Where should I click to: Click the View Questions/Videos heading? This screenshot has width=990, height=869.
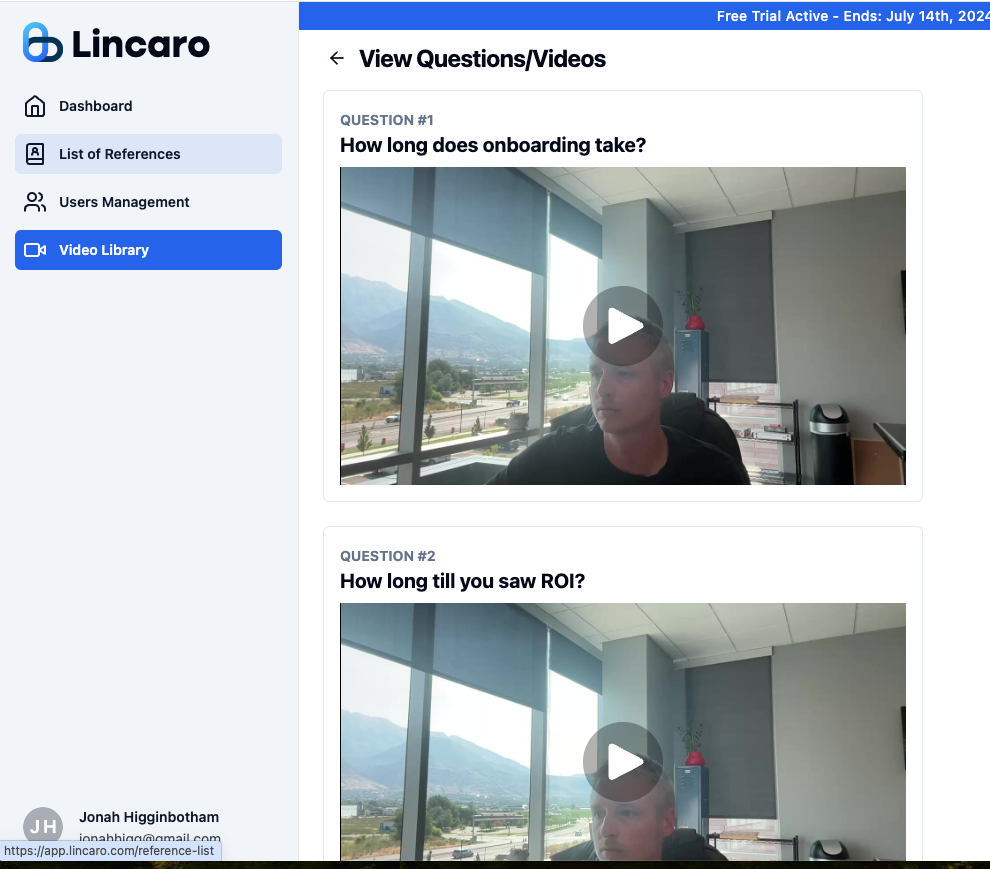[482, 59]
